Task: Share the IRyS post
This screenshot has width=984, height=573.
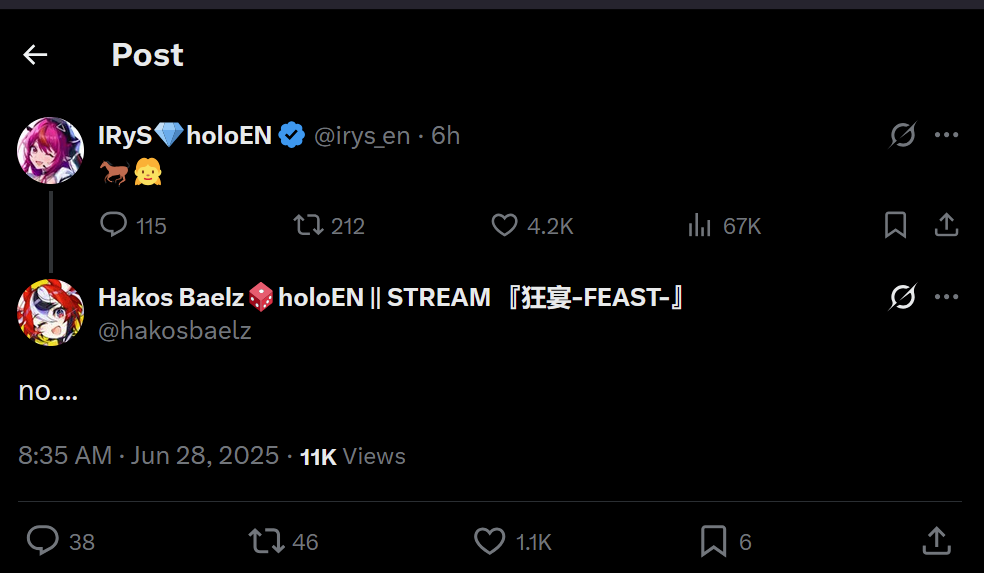Action: pyautogui.click(x=946, y=225)
